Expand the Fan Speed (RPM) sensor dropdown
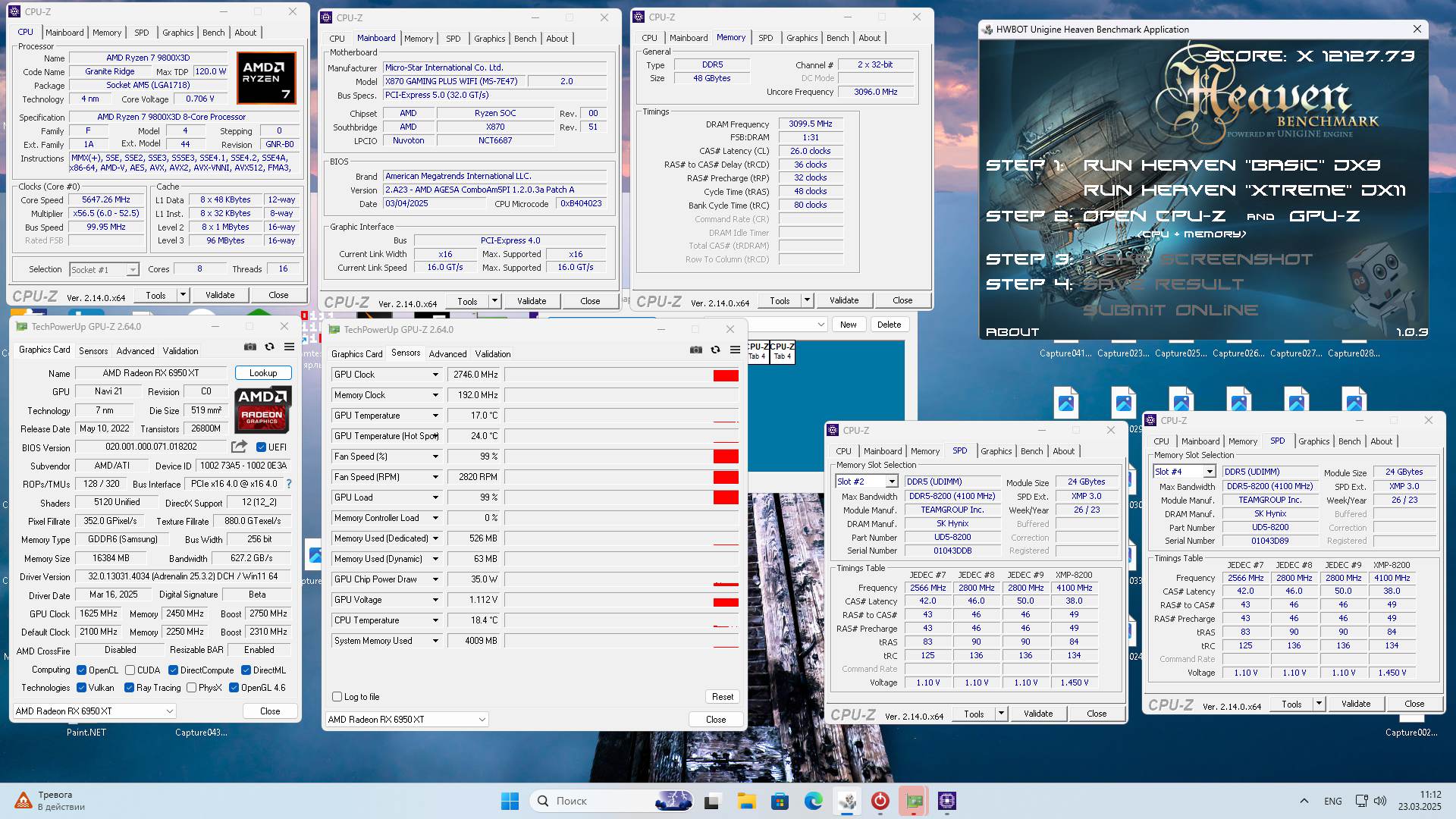 click(435, 477)
